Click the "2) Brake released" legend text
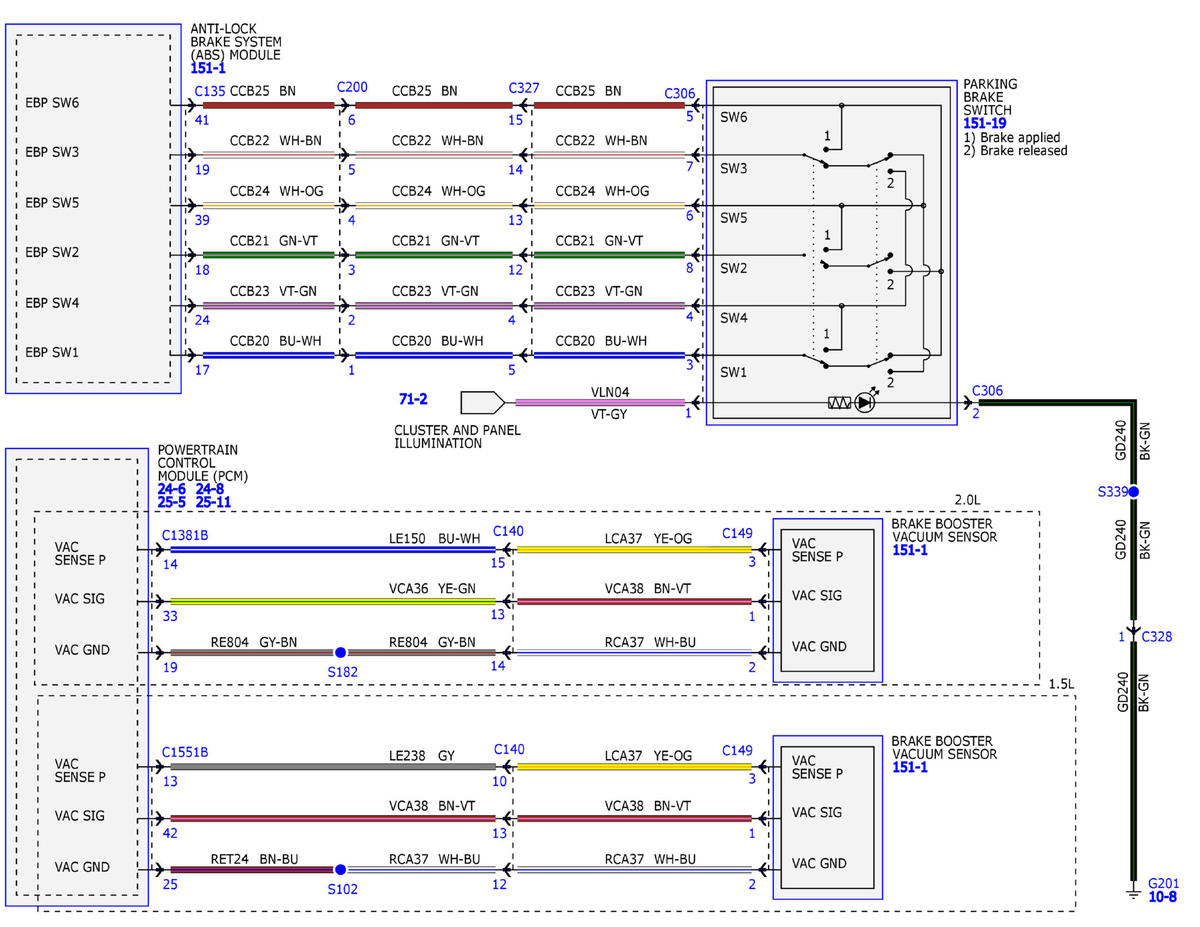The width and height of the screenshot is (1200, 927). [1015, 150]
